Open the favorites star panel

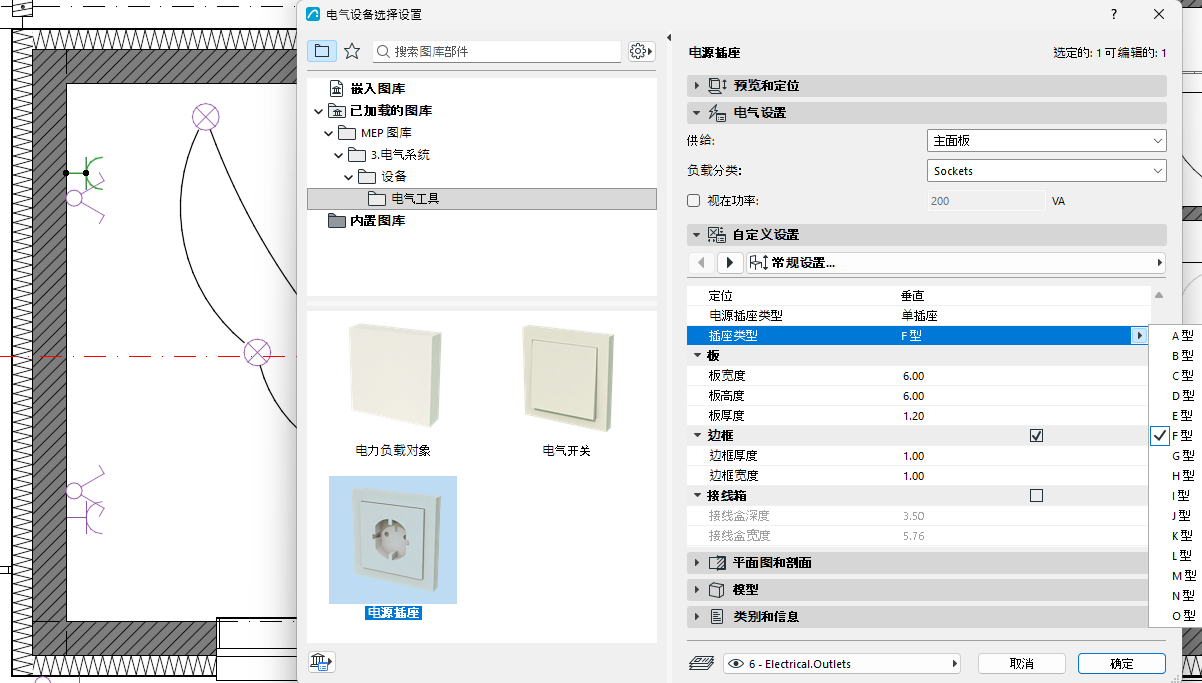point(352,51)
